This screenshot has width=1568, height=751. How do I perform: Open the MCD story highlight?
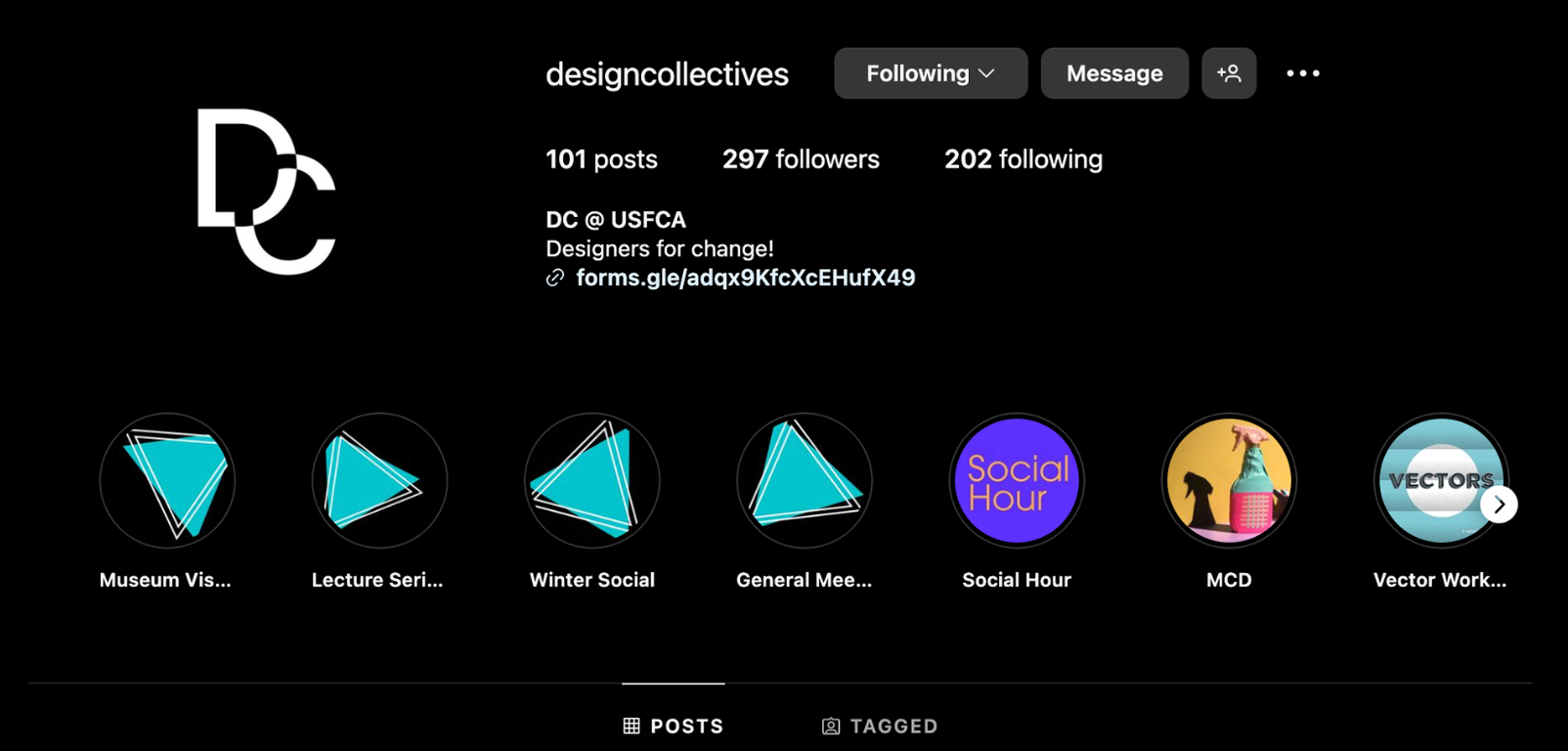click(x=1229, y=480)
